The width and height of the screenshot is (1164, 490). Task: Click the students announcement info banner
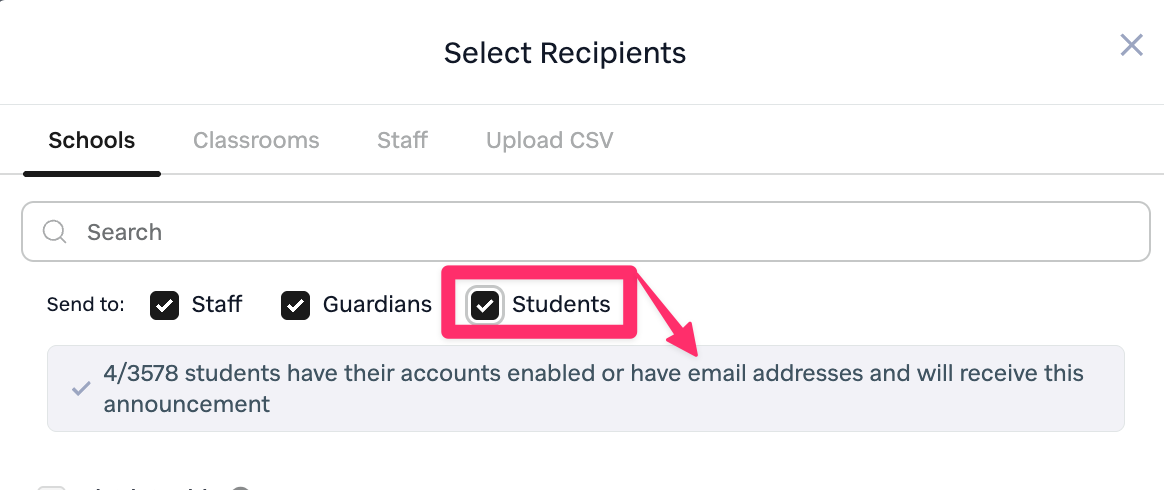click(x=590, y=389)
